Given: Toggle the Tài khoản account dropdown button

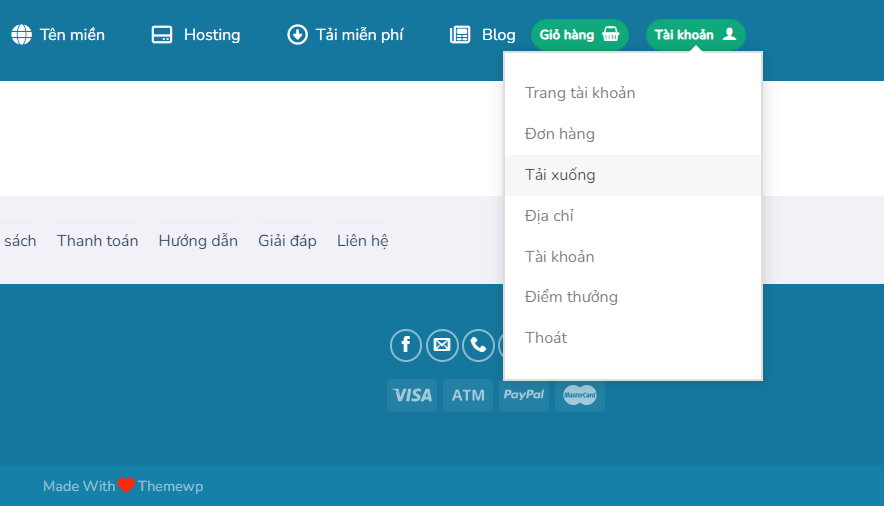Looking at the screenshot, I should pos(695,35).
